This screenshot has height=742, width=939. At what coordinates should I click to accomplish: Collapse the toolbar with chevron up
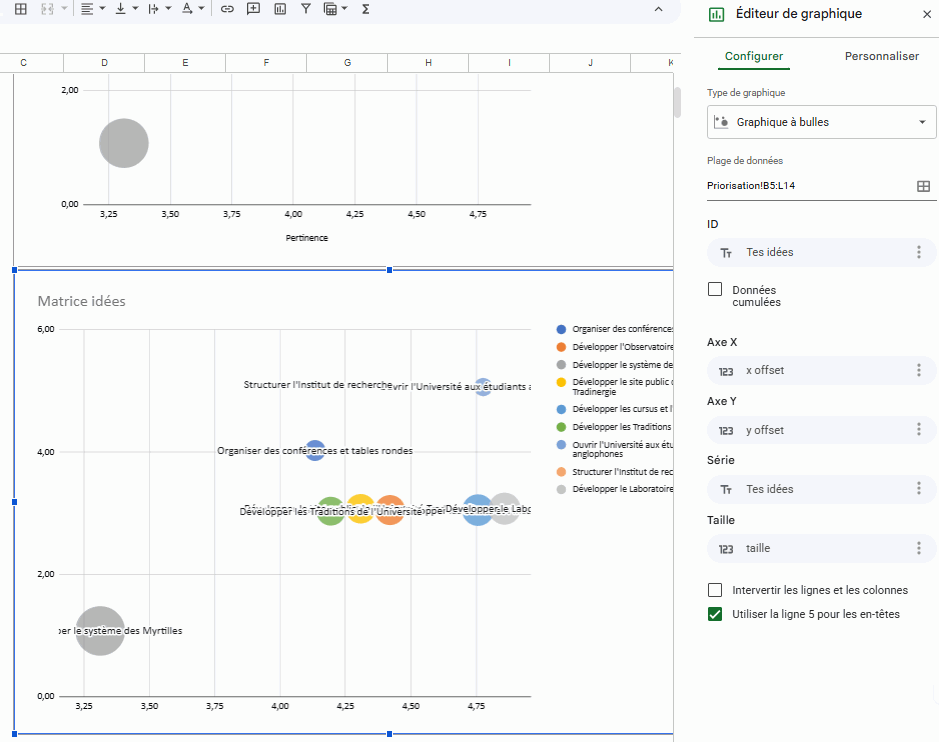click(x=658, y=9)
